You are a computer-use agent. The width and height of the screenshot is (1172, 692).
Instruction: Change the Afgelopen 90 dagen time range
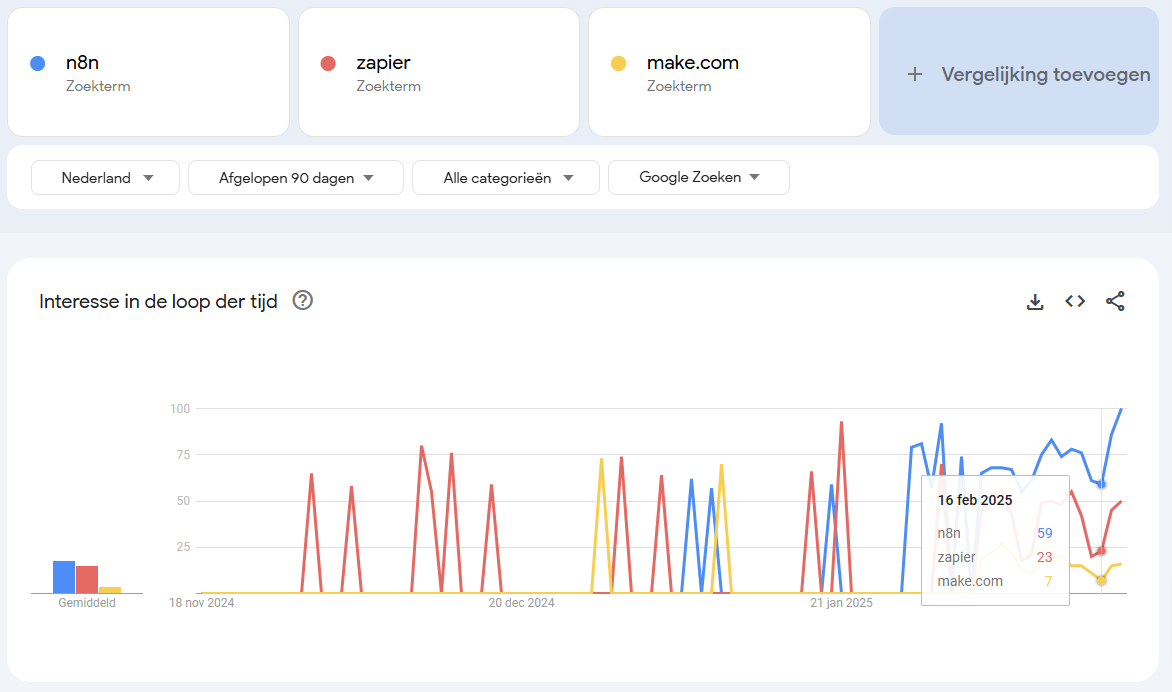click(x=296, y=178)
